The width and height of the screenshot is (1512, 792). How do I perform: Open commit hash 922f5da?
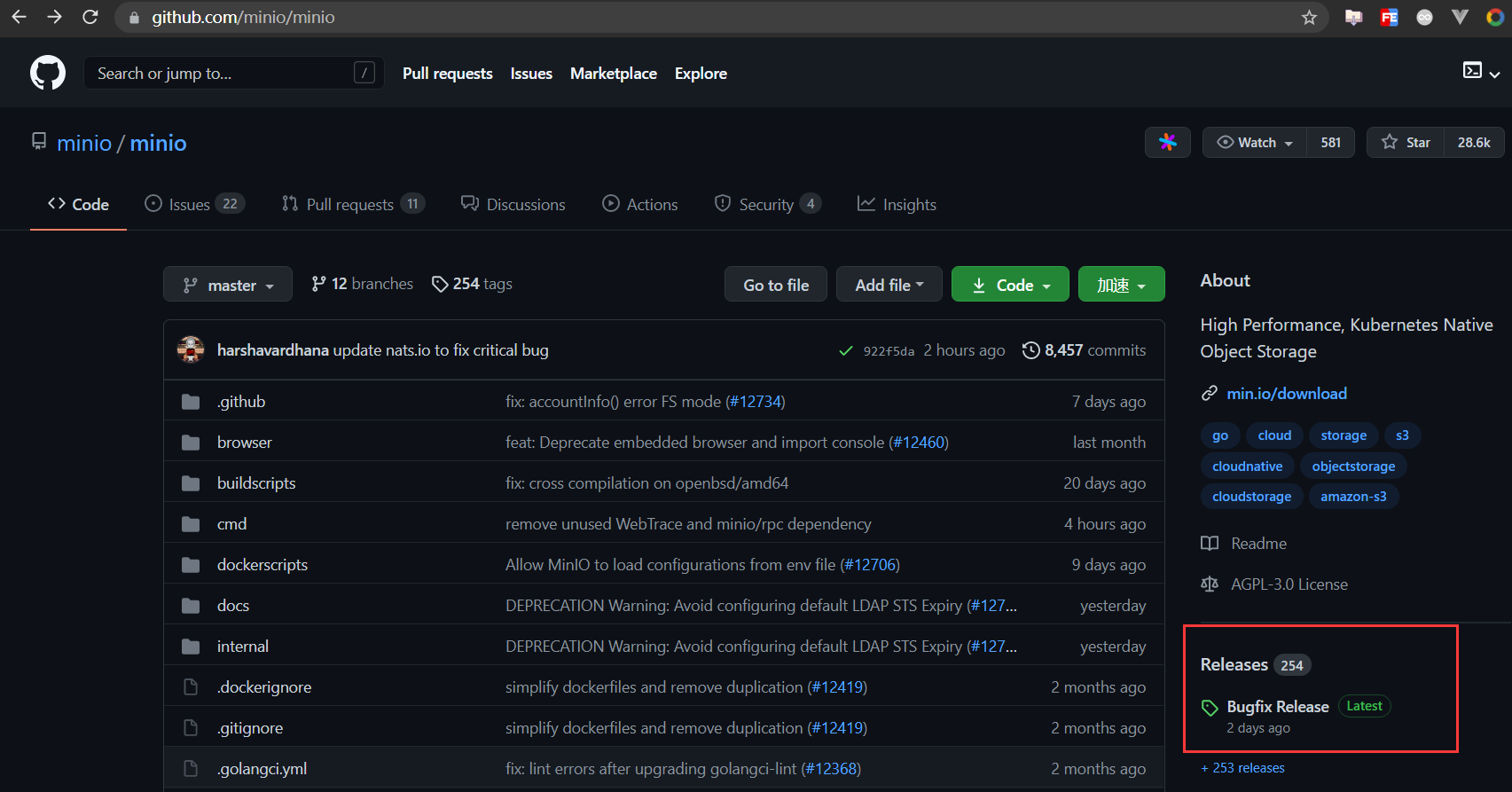889,351
